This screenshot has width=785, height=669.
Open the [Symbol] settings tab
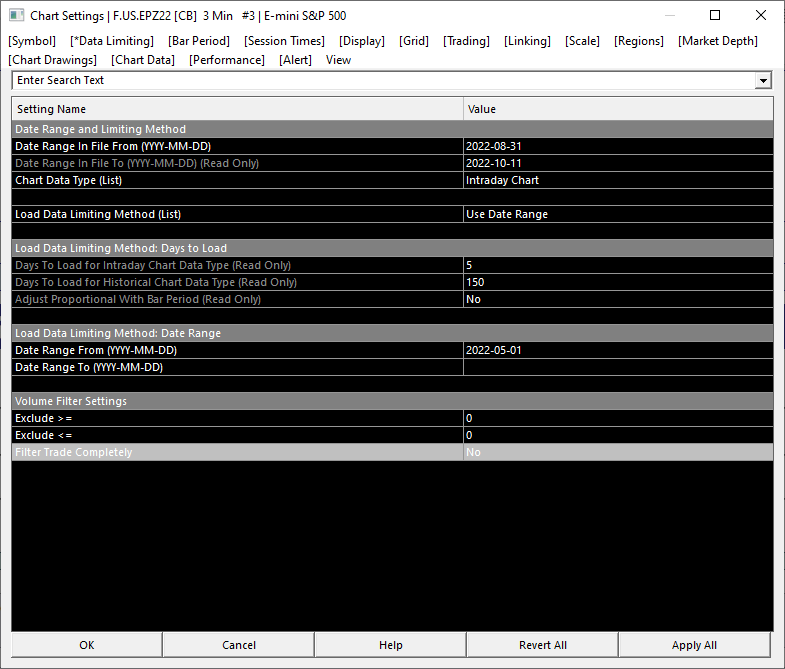32,41
